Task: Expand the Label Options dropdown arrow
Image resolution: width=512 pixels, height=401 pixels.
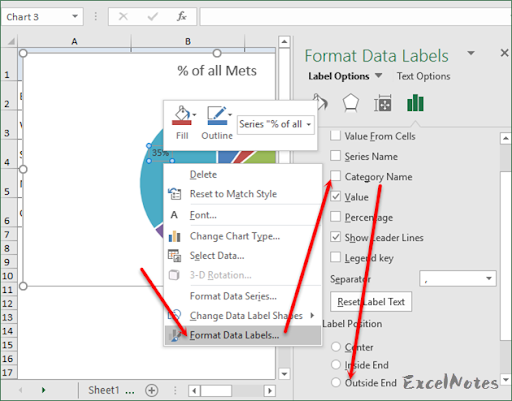Action: (378, 75)
